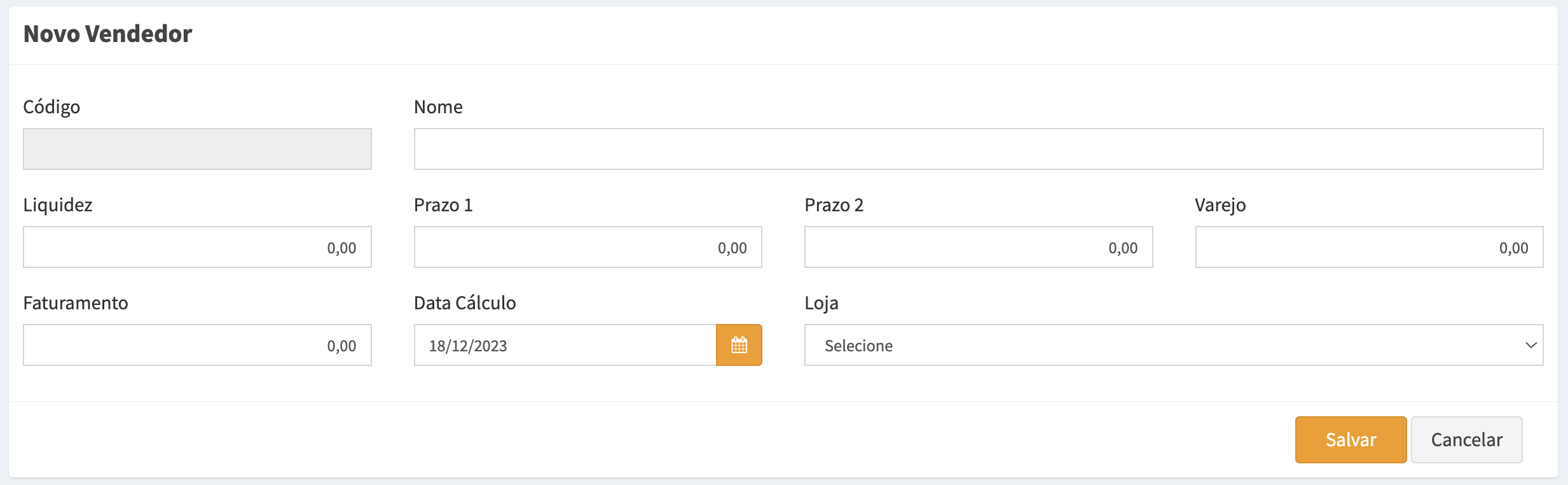Image resolution: width=1568 pixels, height=485 pixels.
Task: Activate the Prazo 2 input box
Action: (x=978, y=247)
